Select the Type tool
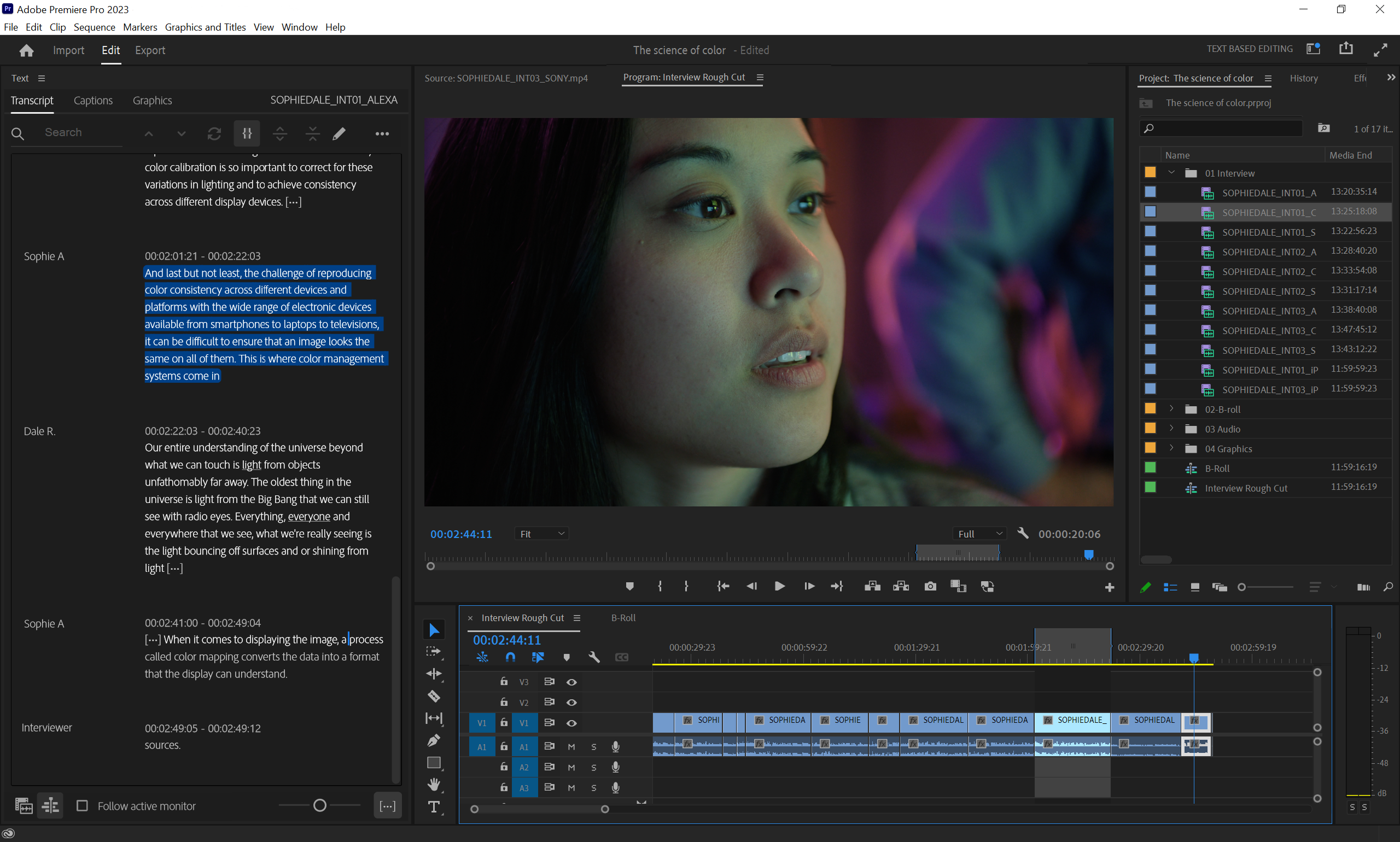 click(434, 807)
